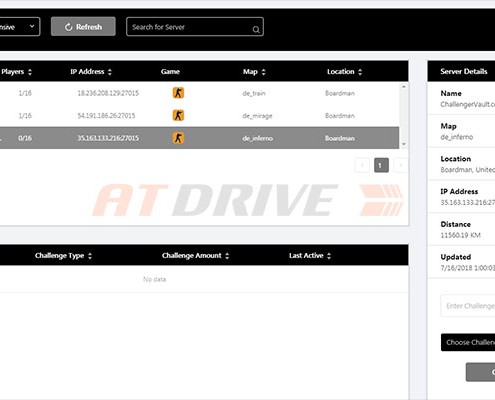This screenshot has height=400, width=495.
Task: Select IP 35.163.133.216:27015 in server list
Action: click(x=108, y=138)
